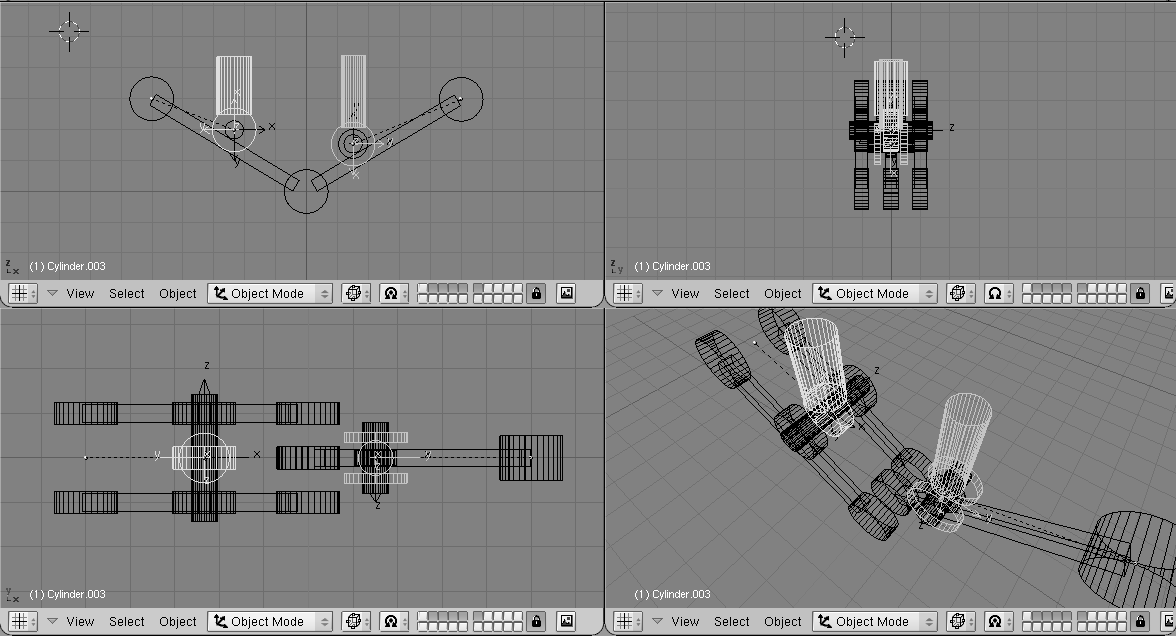
Task: Open the Object menu in the side view header
Action: pyautogui.click(x=783, y=293)
